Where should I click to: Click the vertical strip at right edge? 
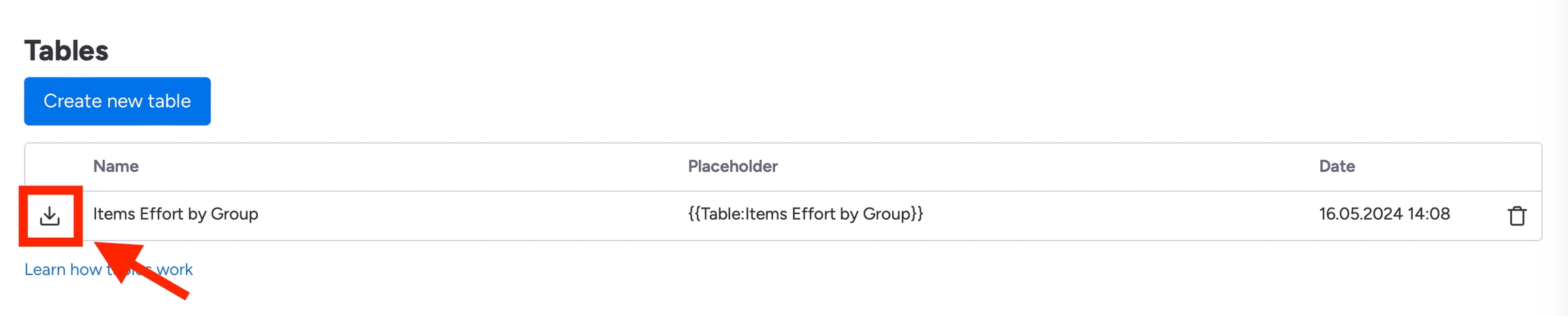pyautogui.click(x=1560, y=158)
